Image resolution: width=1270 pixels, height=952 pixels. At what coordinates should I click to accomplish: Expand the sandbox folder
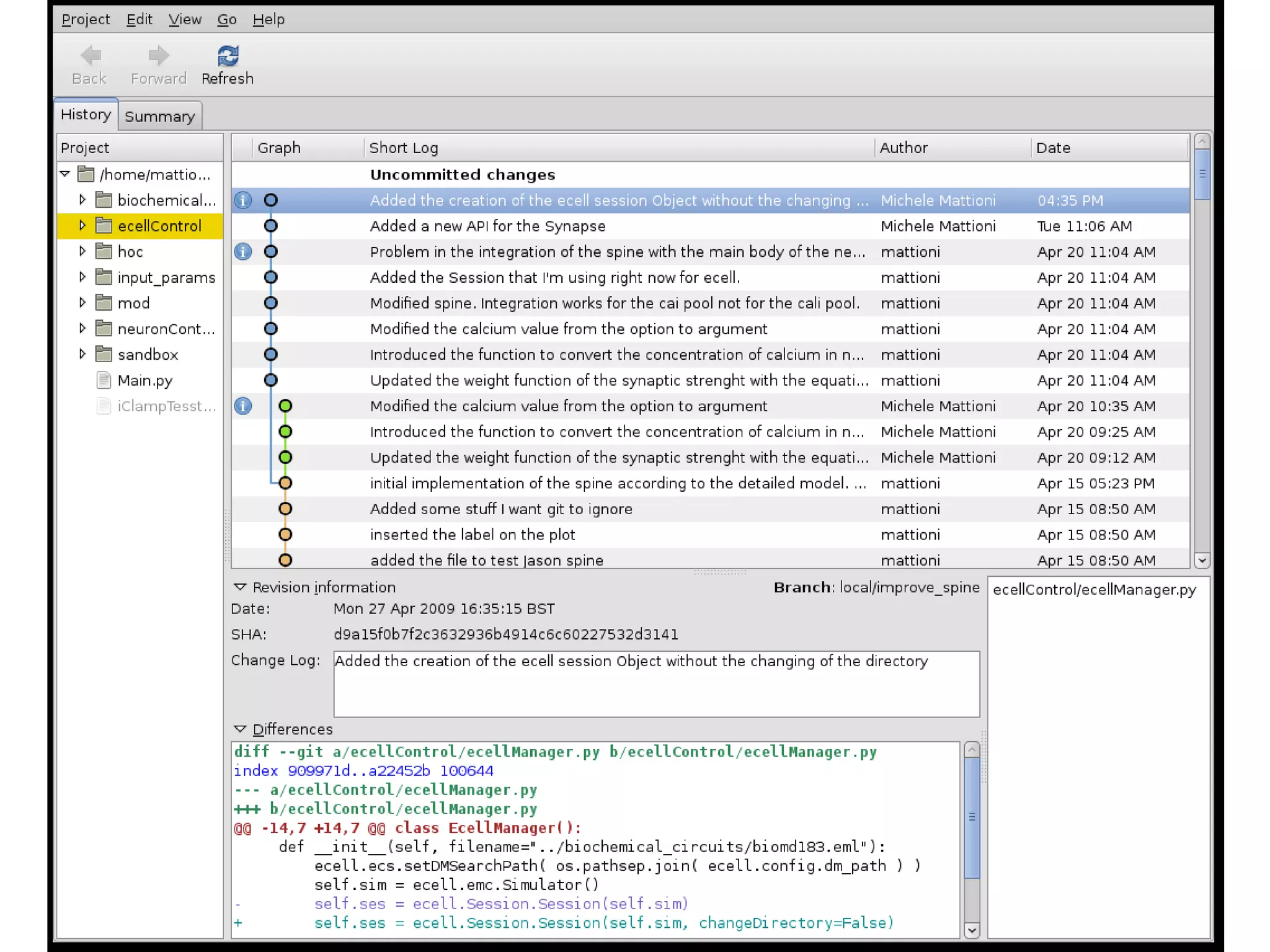(x=82, y=354)
